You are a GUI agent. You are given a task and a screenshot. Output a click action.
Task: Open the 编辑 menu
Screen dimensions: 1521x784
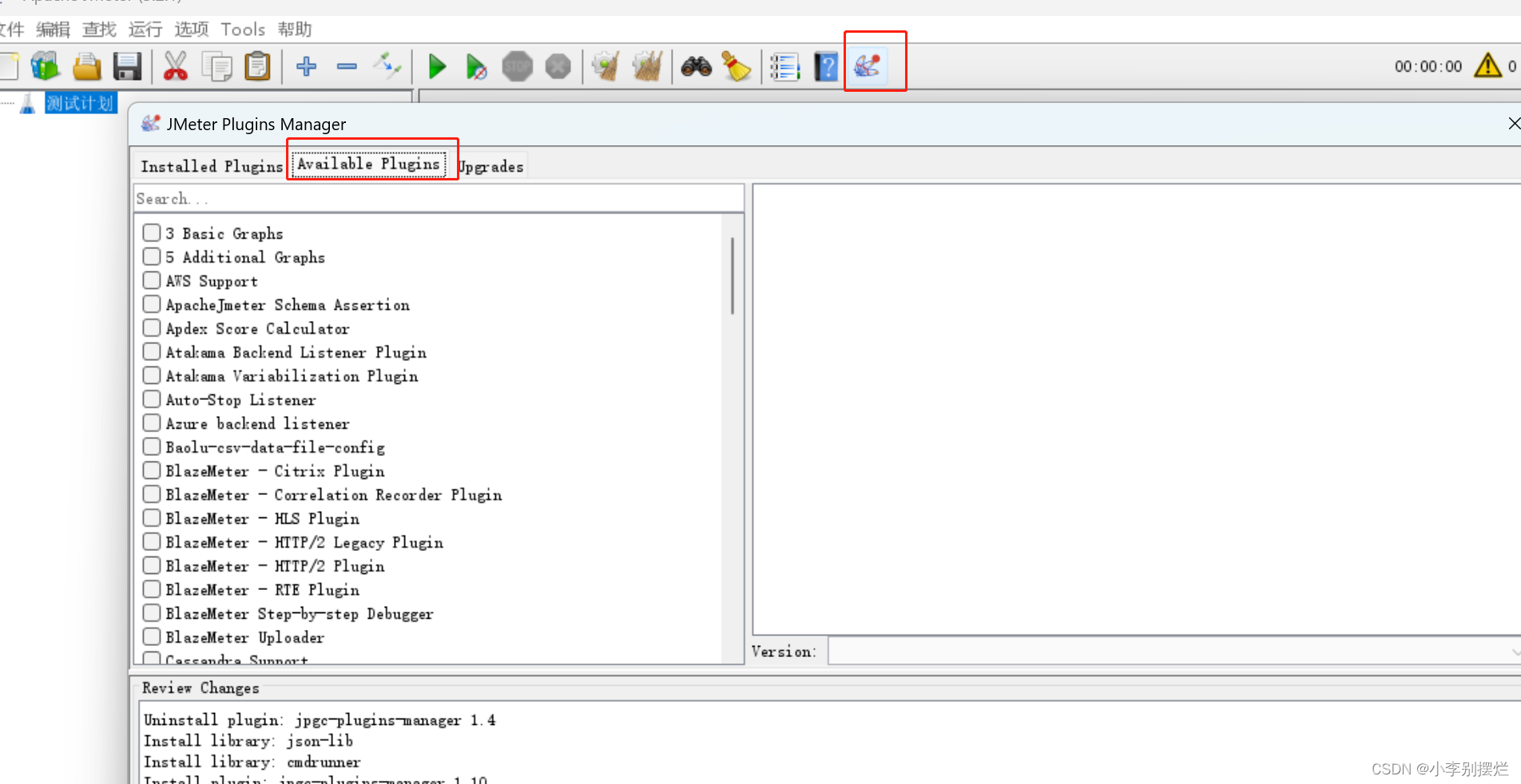[54, 30]
